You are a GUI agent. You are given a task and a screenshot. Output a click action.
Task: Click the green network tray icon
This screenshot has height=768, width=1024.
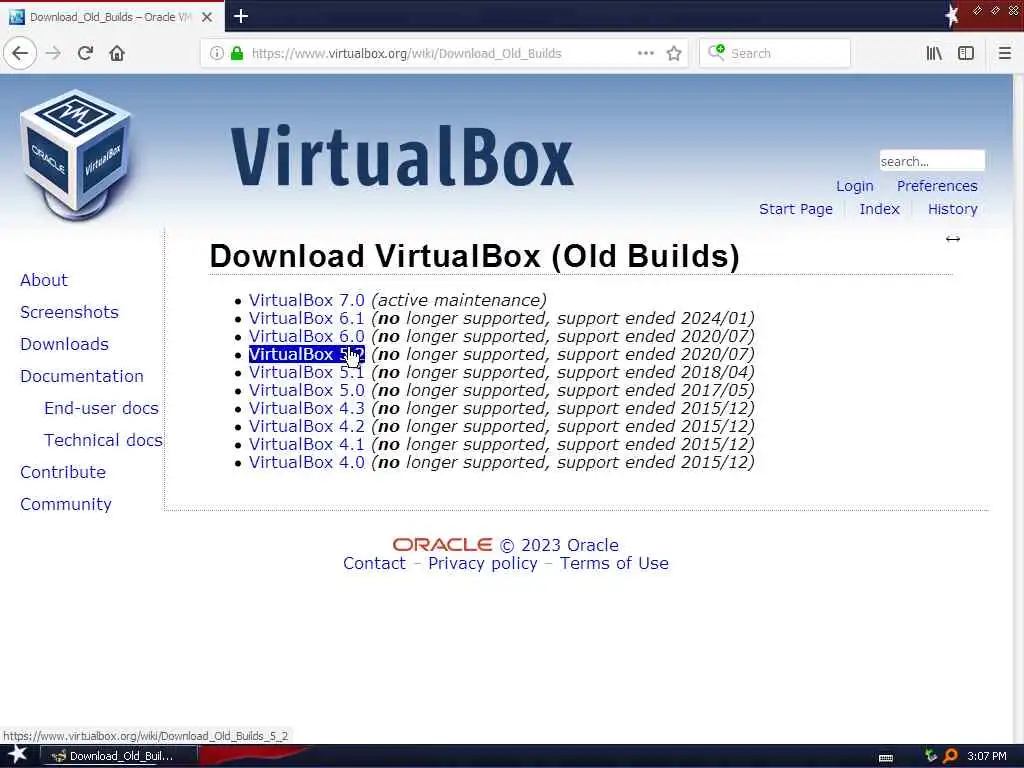click(931, 756)
